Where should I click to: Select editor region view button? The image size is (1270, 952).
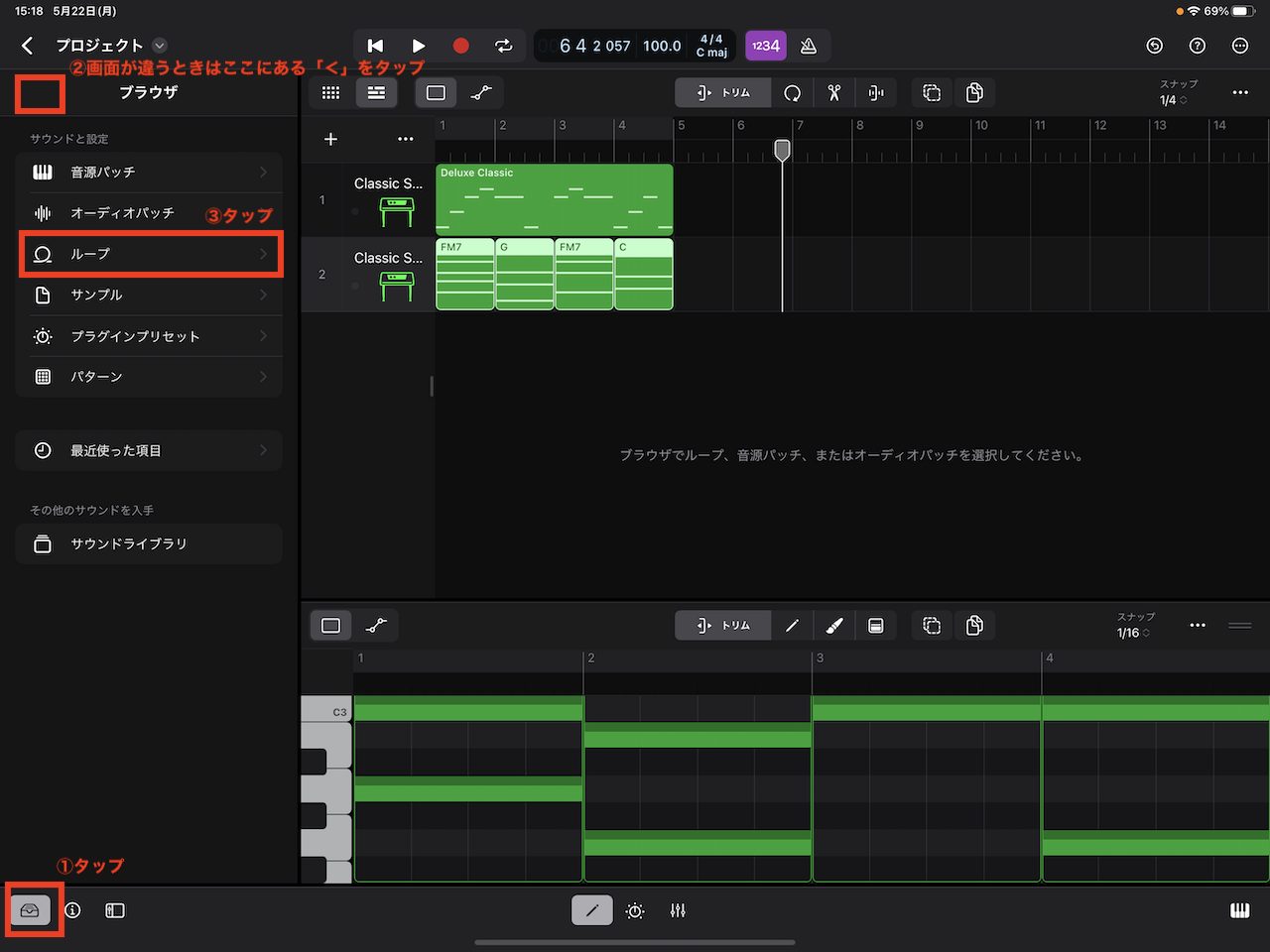point(331,626)
